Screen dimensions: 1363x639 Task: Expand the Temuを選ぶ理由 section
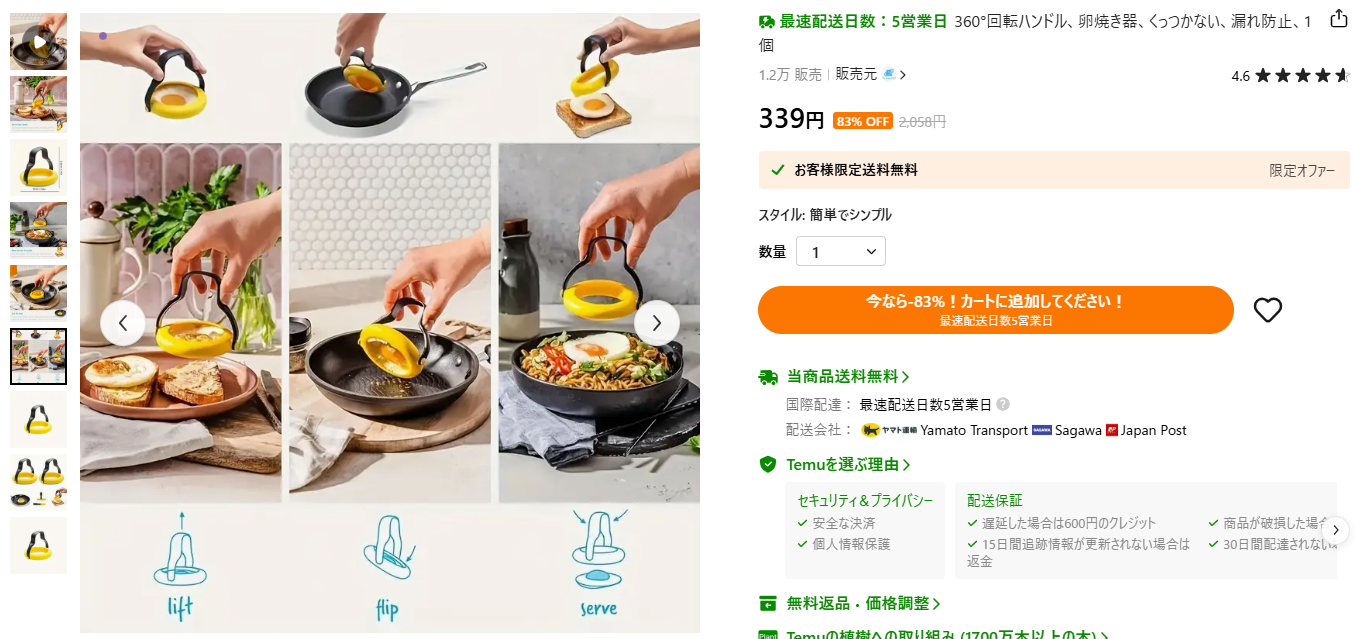pos(835,465)
